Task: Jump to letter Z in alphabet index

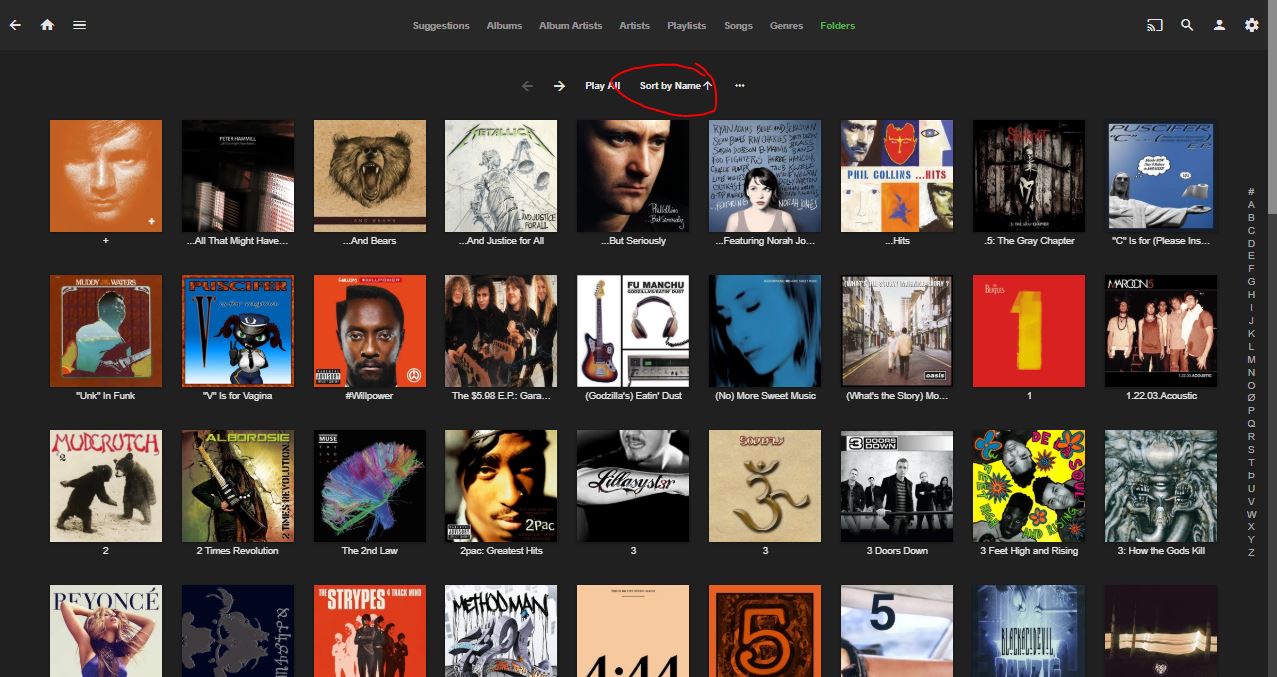Action: [1251, 552]
